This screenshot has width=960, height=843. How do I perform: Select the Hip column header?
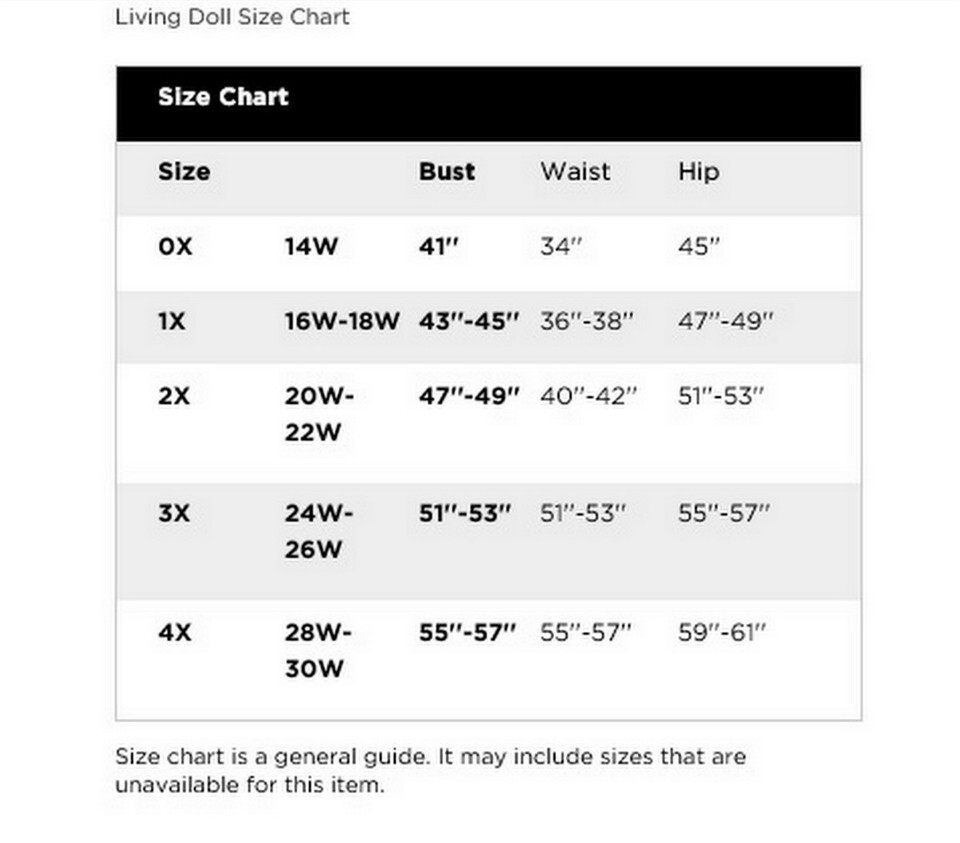[x=698, y=172]
